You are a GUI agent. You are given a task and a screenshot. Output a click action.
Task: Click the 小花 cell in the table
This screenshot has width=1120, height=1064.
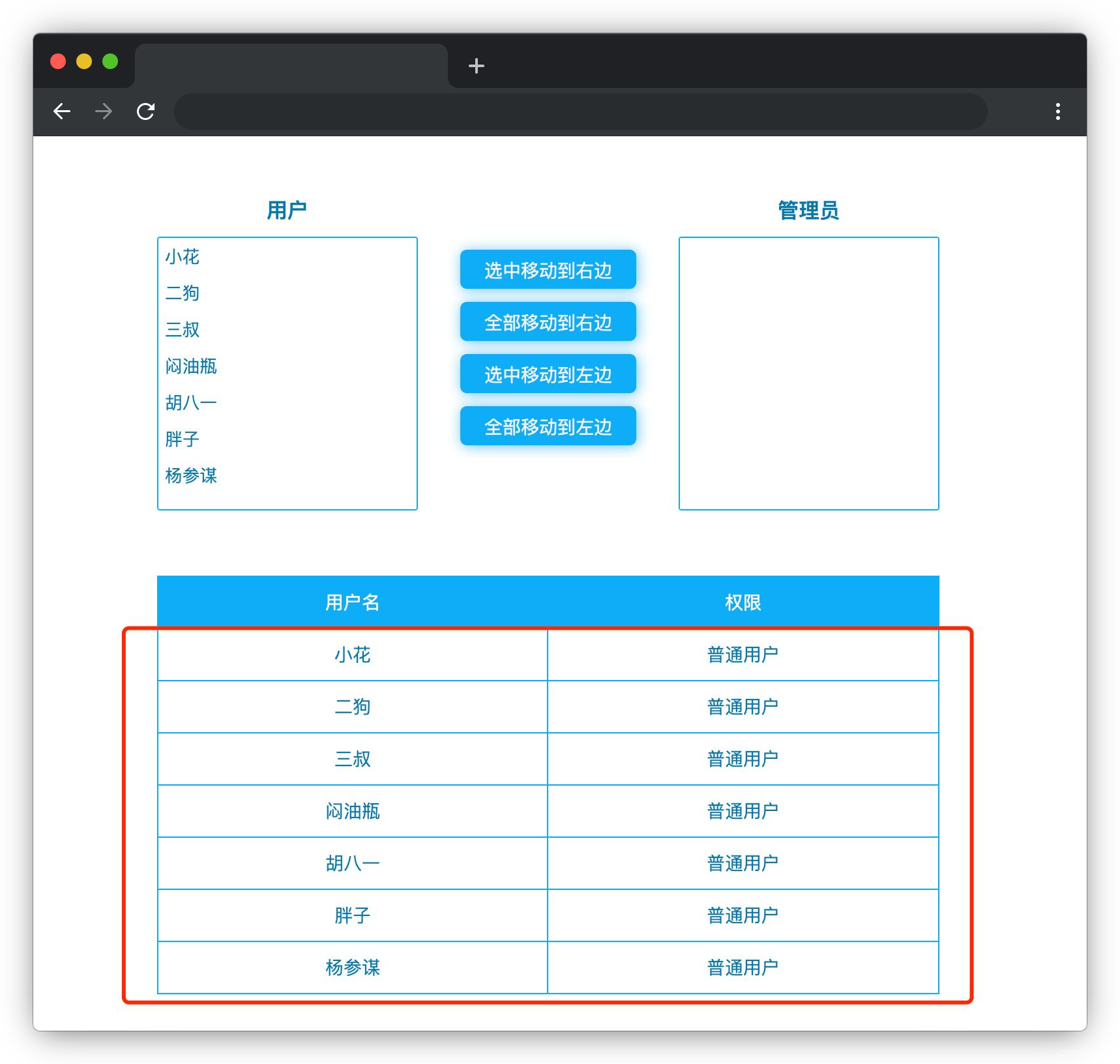353,655
